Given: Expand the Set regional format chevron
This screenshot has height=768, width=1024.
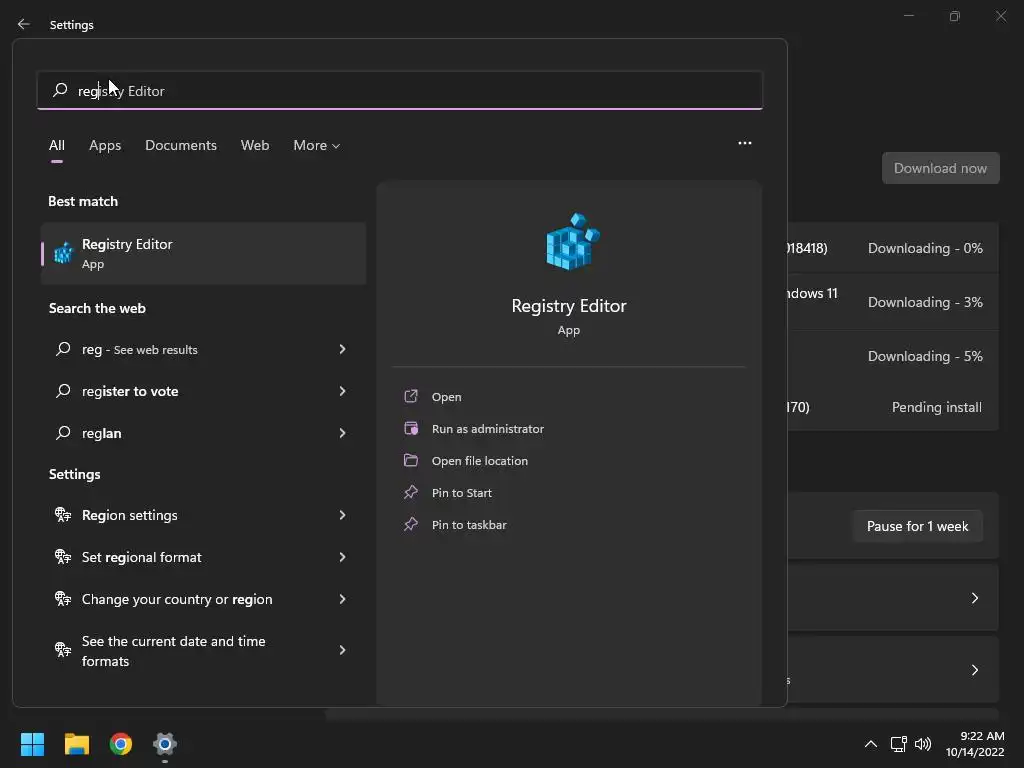Looking at the screenshot, I should tap(342, 556).
